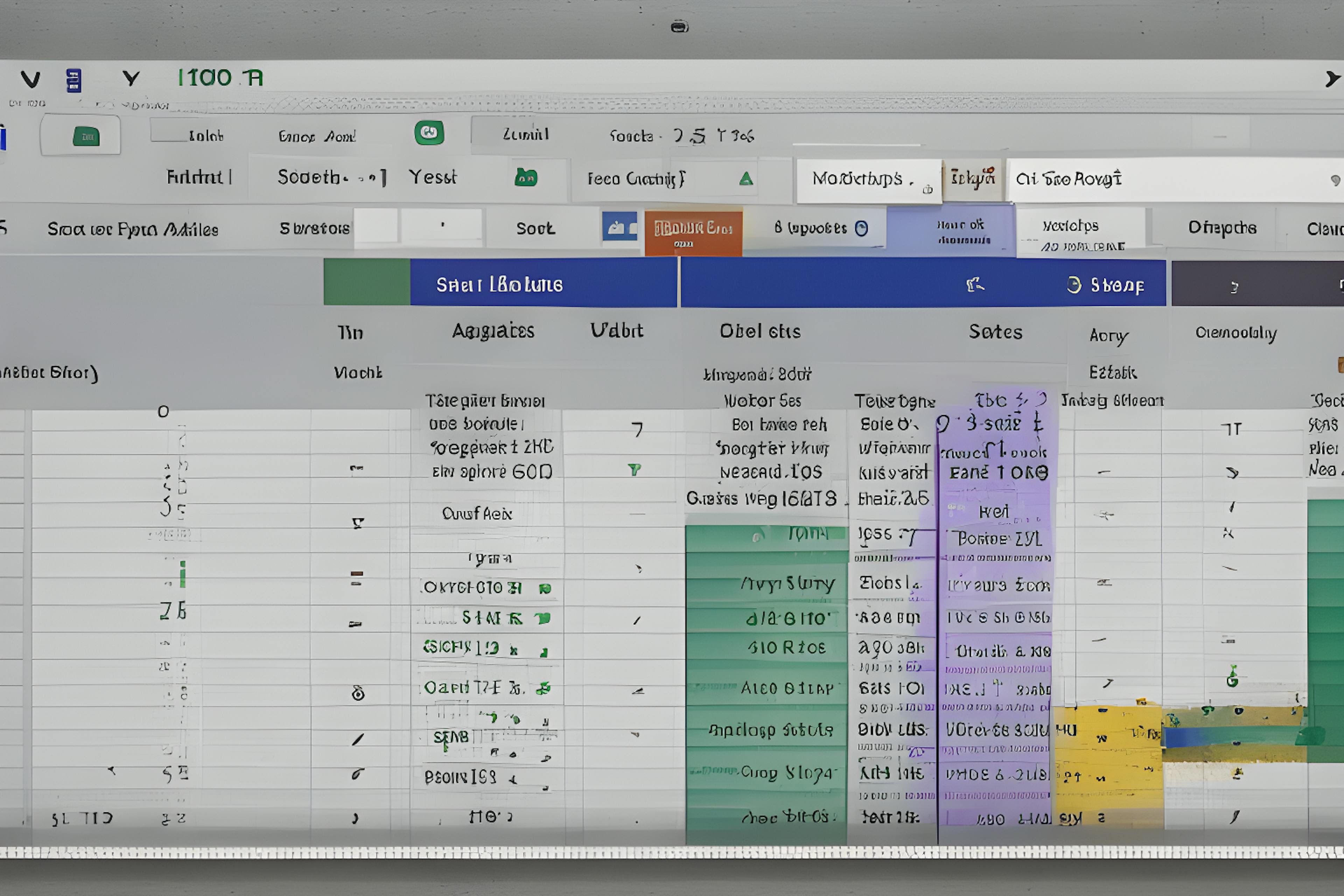Click the green folder icon next to Yesst

(x=527, y=178)
